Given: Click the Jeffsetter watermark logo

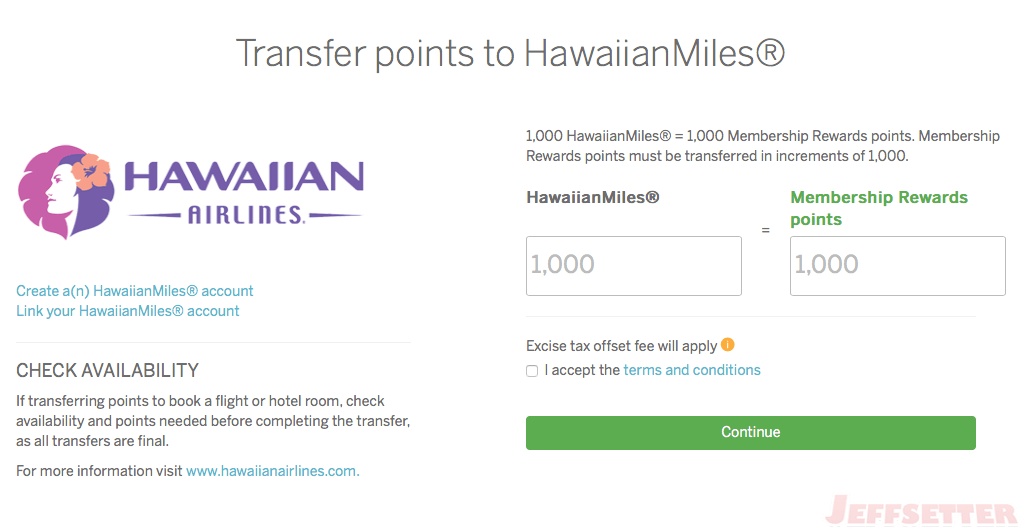Looking at the screenshot, I should point(922,511).
